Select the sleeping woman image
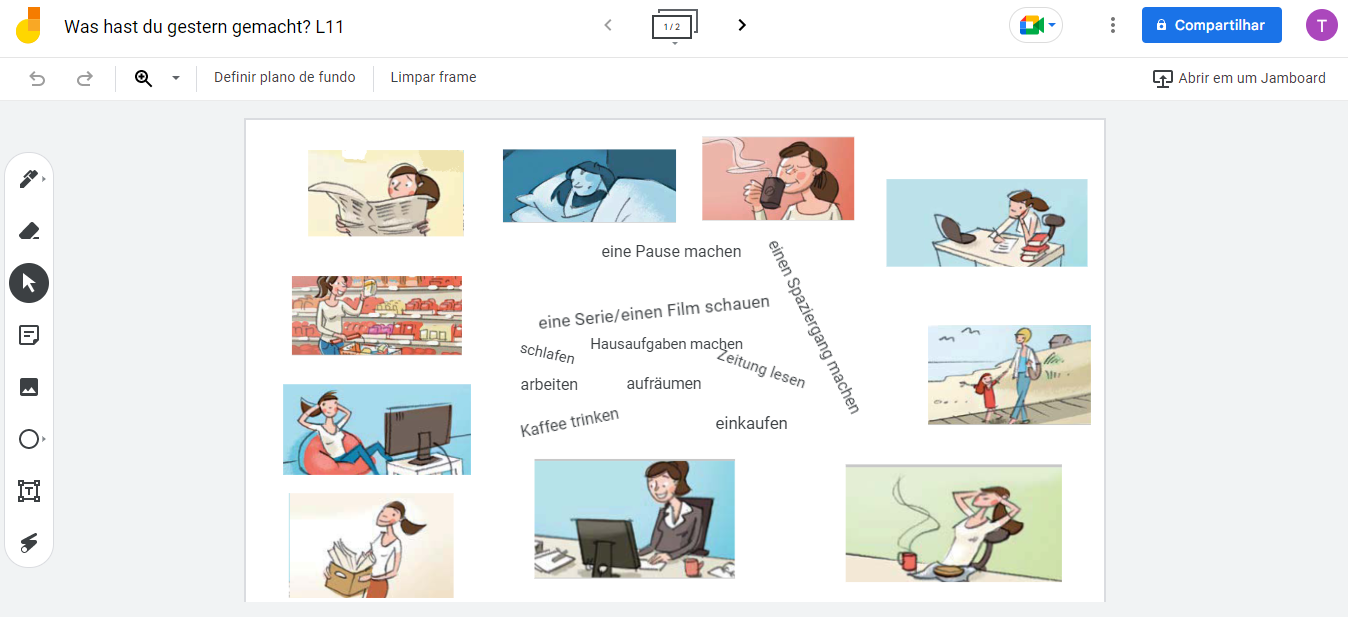 coord(589,186)
